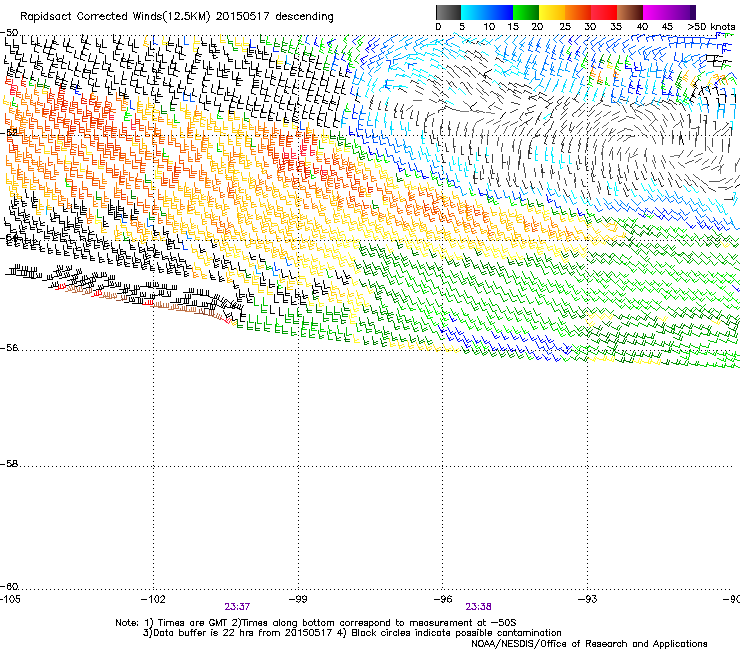Image resolution: width=740 pixels, height=650 pixels.
Task: Click the orange 25-30 knots legend swatch
Action: (x=578, y=12)
